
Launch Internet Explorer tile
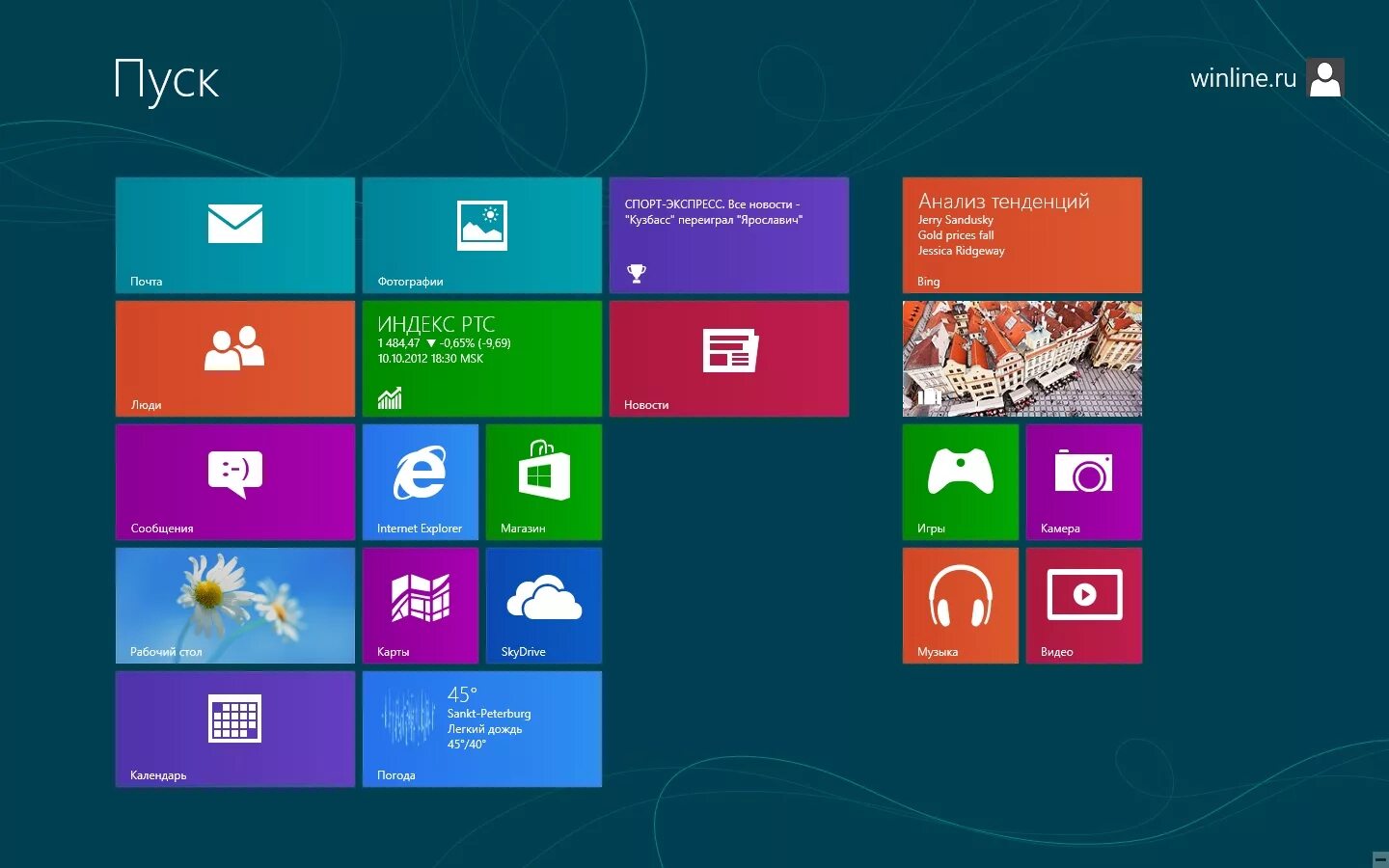(421, 482)
